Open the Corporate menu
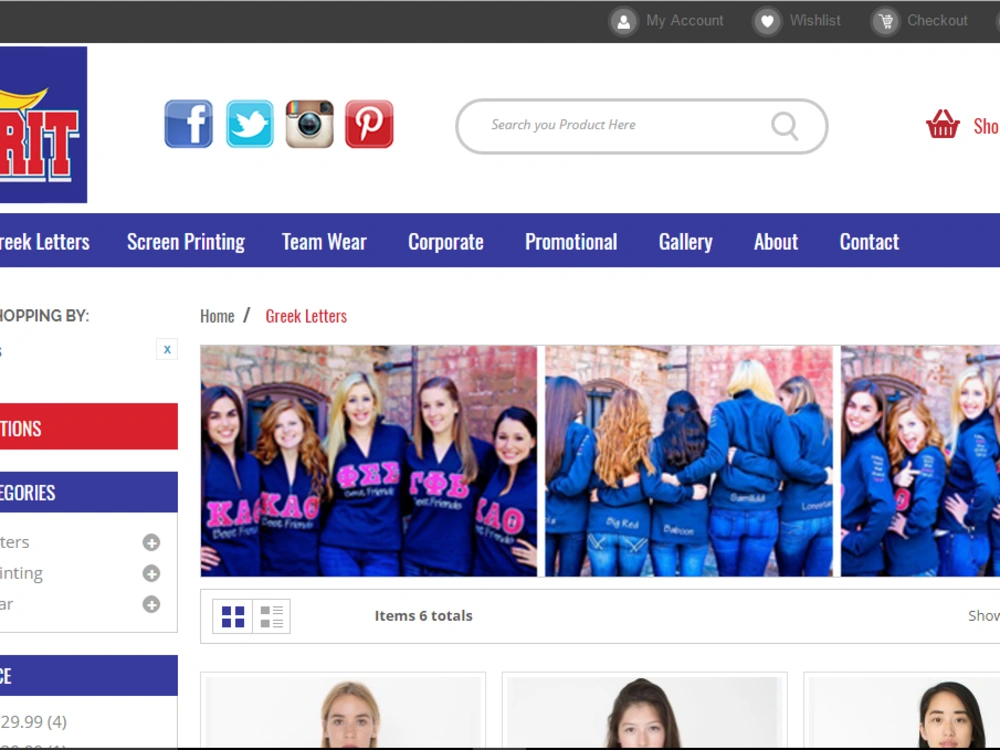 [x=446, y=242]
